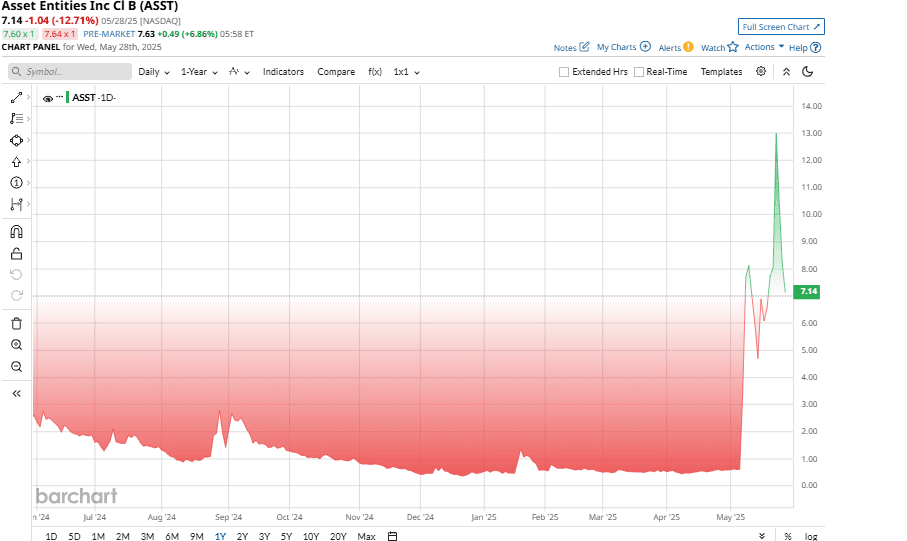This screenshot has height=541, width=907.
Task: Click the Full Screen Chart button
Action: pos(781,26)
